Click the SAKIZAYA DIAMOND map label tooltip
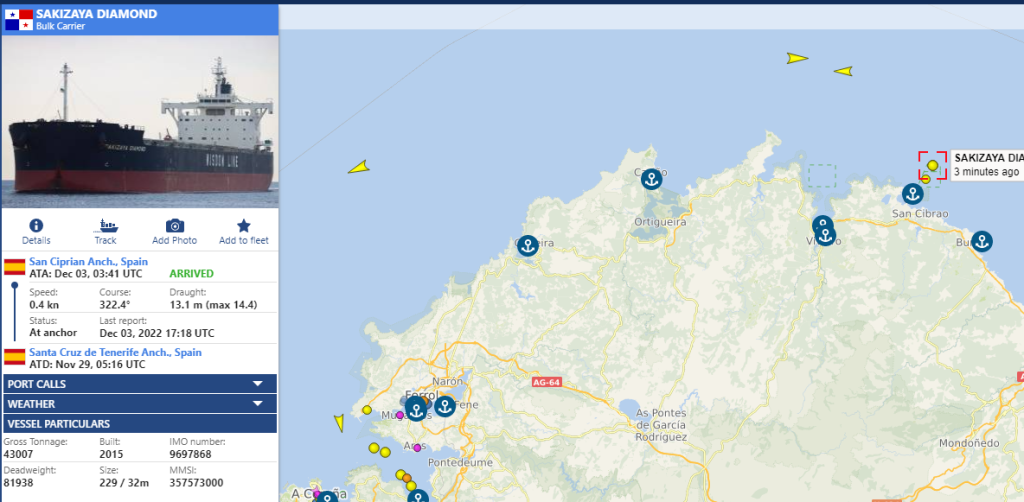1024x502 pixels. click(988, 164)
